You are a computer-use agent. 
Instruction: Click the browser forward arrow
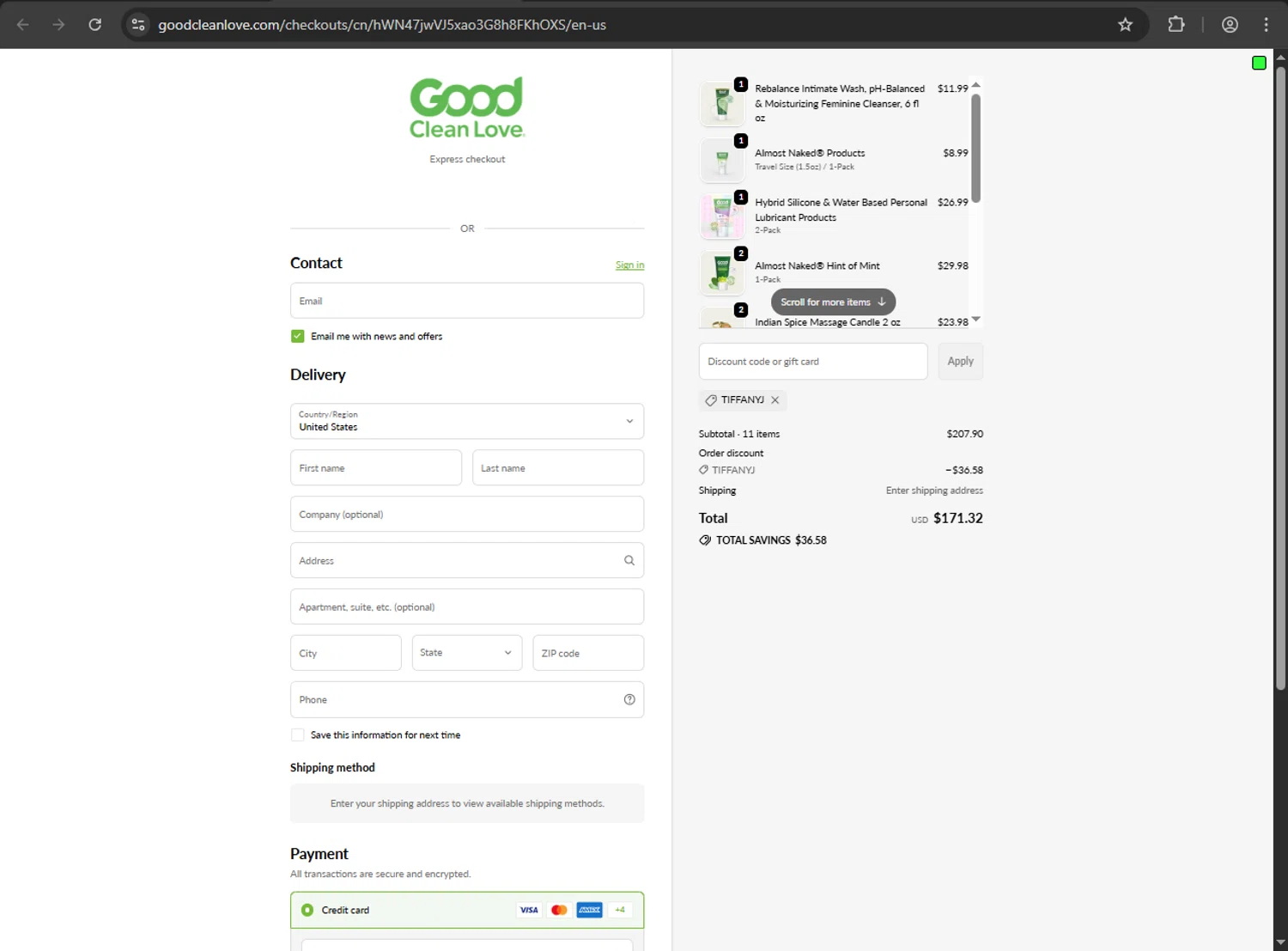click(x=58, y=25)
